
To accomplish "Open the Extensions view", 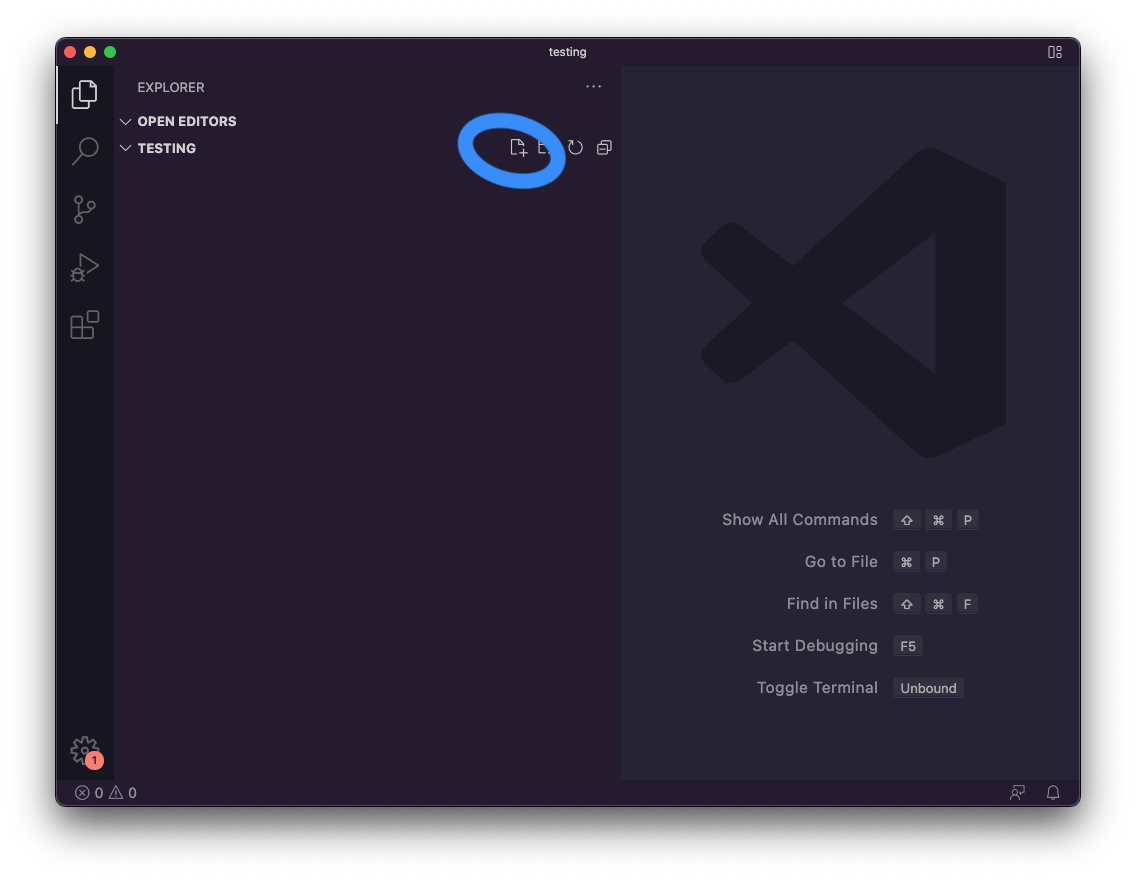I will 85,325.
